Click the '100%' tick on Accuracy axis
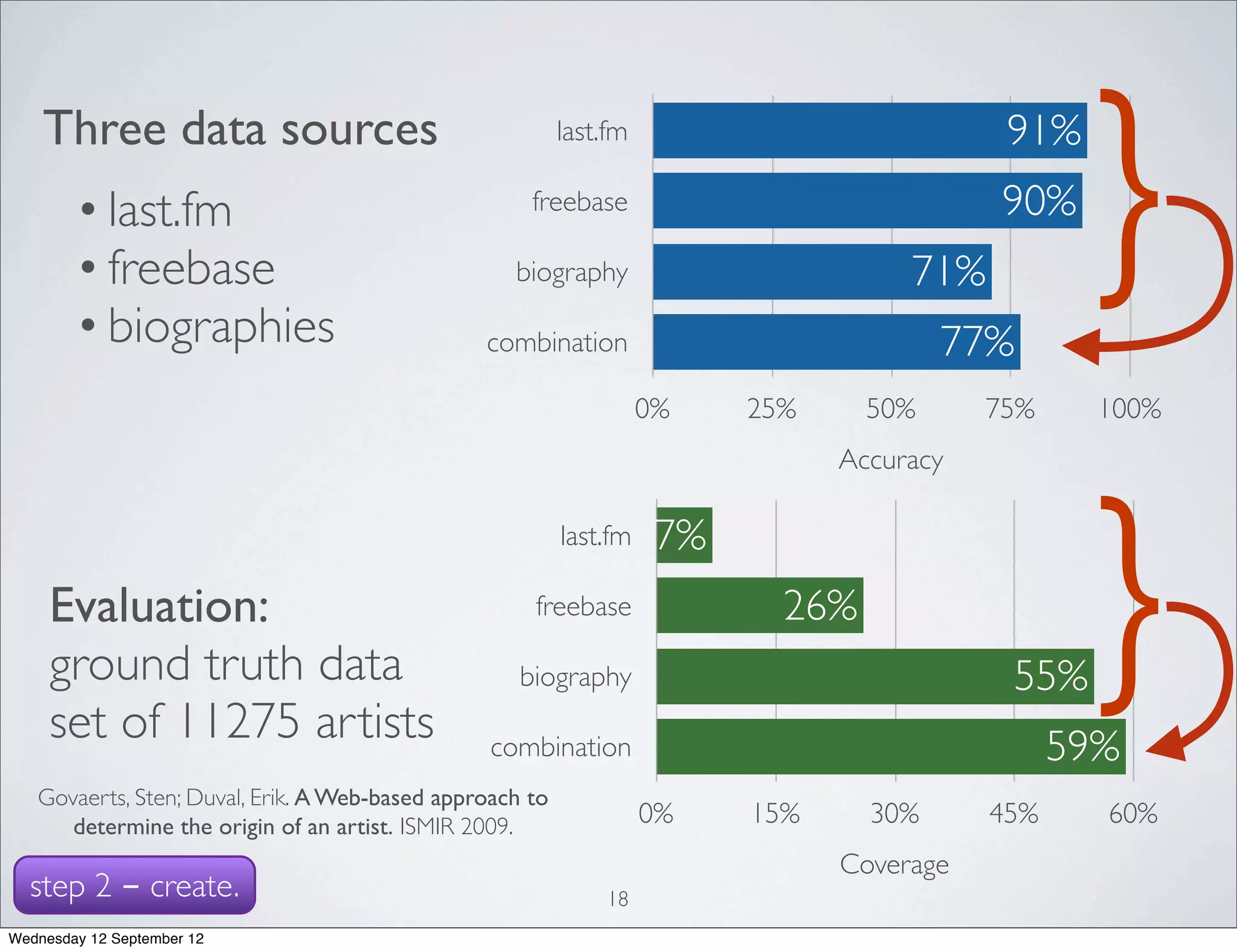This screenshot has width=1237, height=952. click(x=1131, y=409)
